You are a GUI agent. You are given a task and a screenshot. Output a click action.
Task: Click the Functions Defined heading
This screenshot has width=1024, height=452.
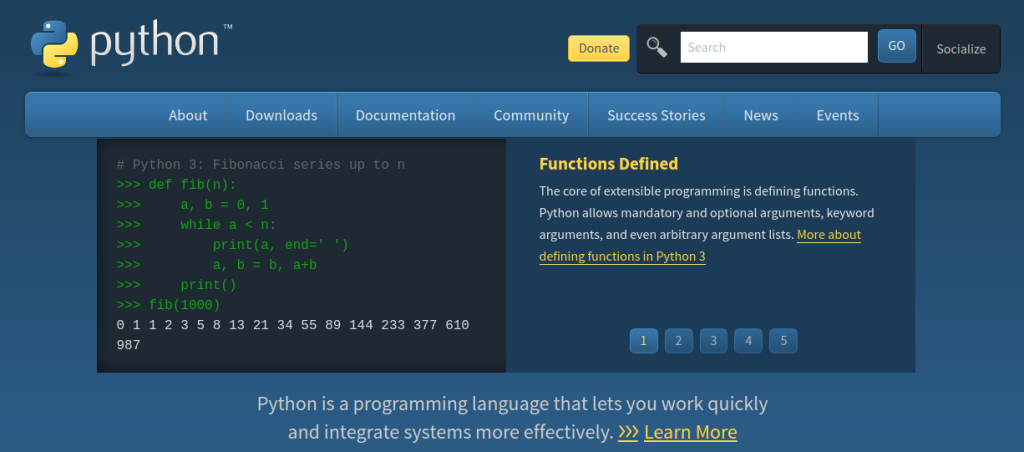click(609, 163)
